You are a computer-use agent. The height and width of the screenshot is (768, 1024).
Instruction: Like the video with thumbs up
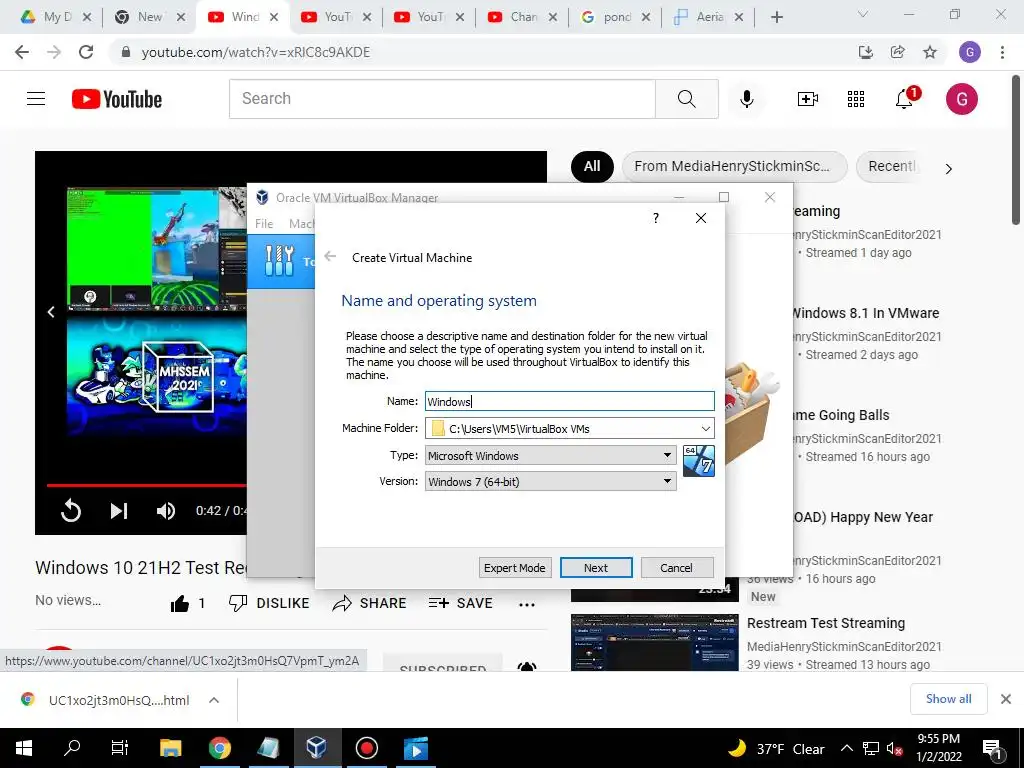[180, 603]
